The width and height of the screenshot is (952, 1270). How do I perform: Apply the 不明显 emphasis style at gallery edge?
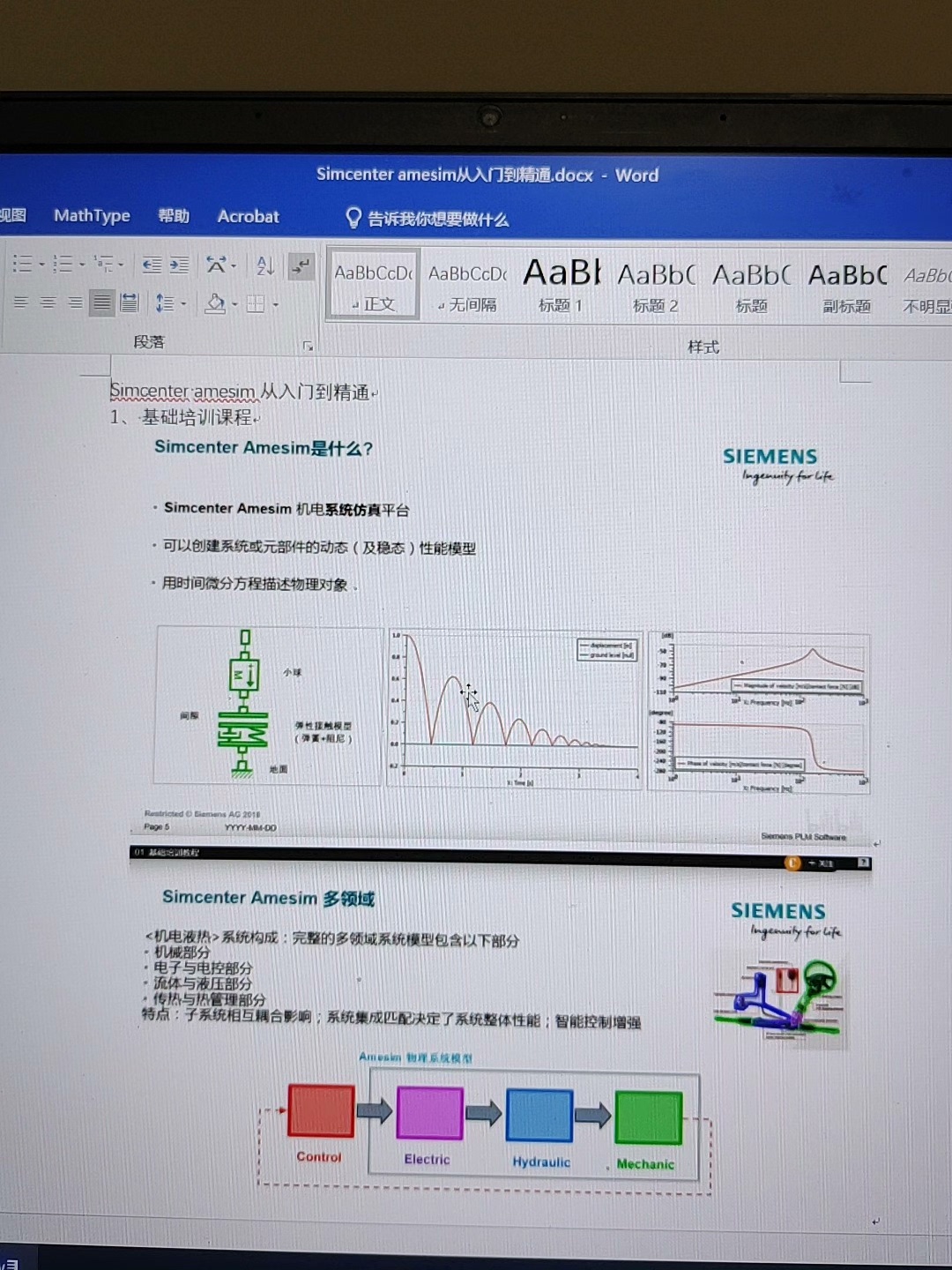click(x=926, y=288)
